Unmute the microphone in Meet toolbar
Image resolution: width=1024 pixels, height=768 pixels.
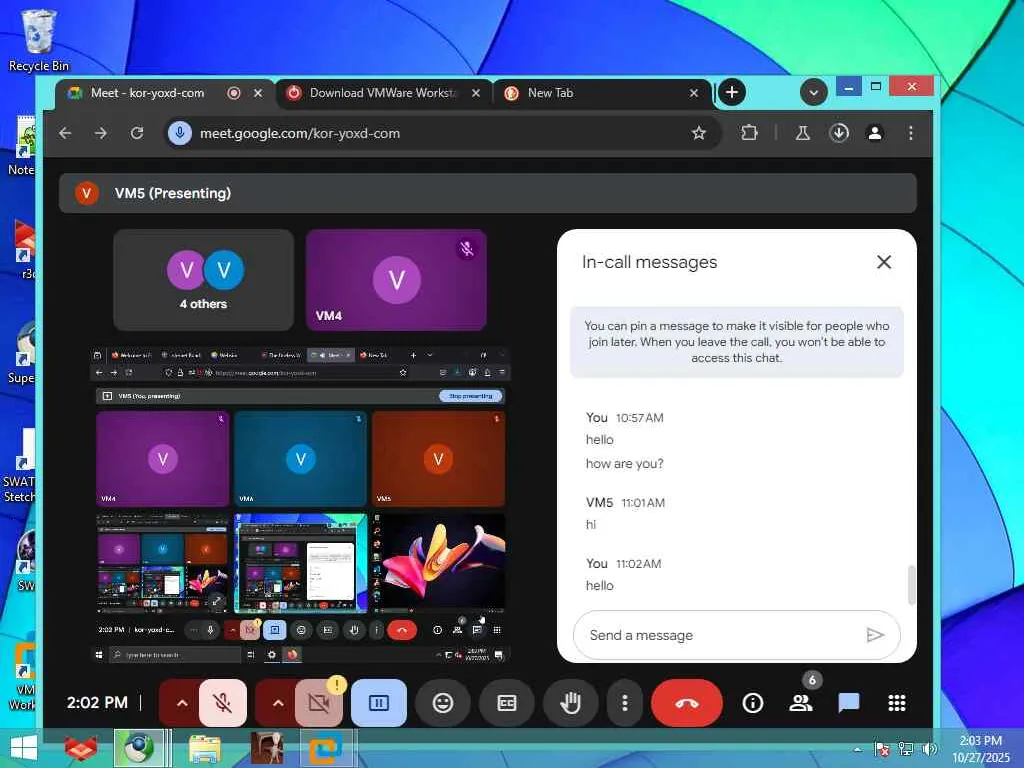(x=223, y=703)
